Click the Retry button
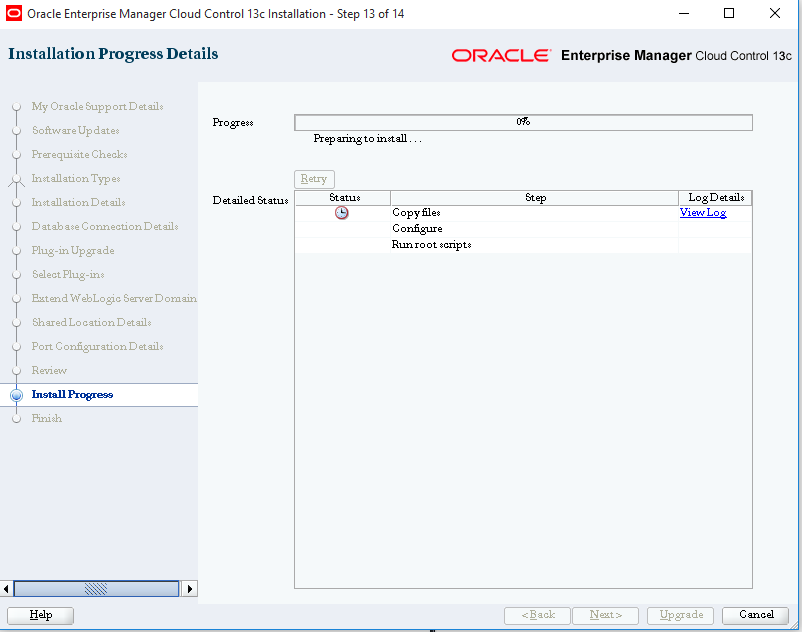Viewport: 802px width, 632px height. [313, 178]
